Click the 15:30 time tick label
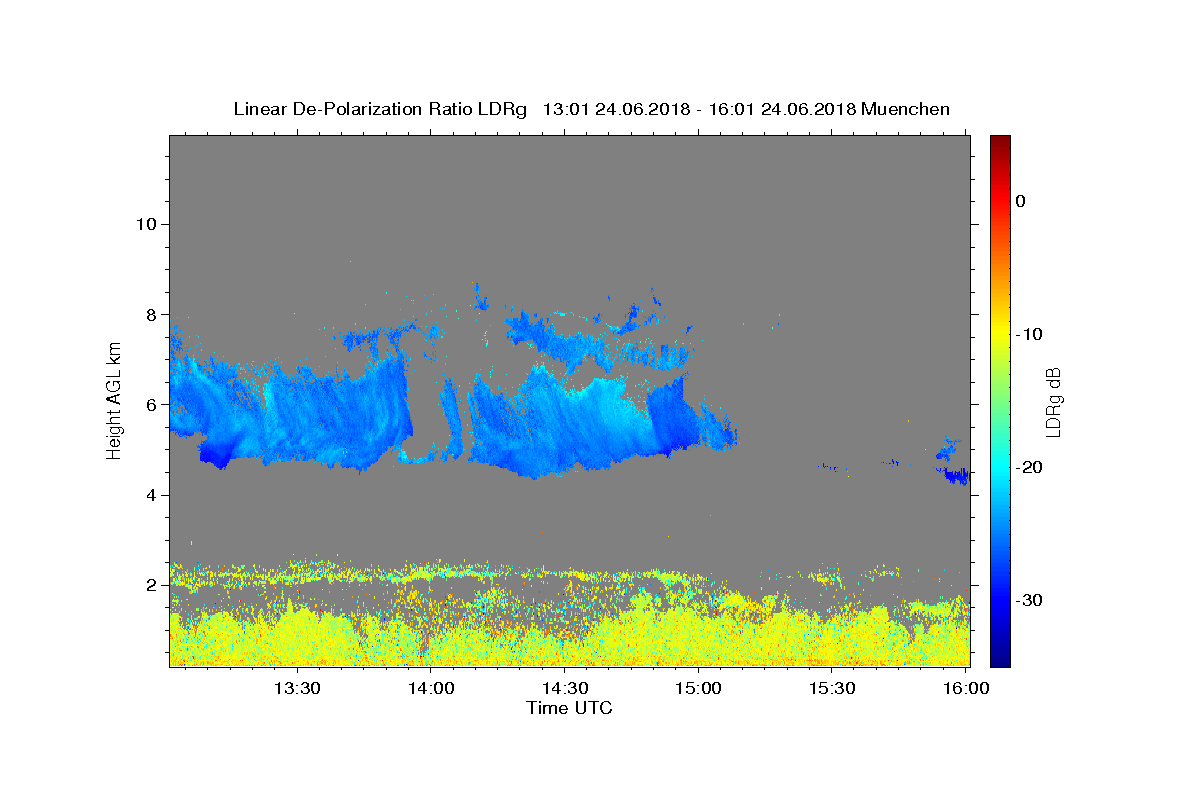Viewport: 1200px width, 800px height. (831, 688)
